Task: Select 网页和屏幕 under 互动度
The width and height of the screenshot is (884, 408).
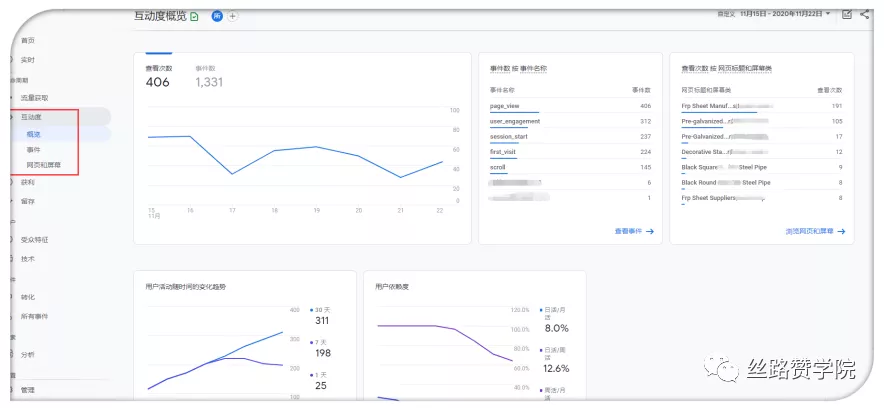Action: pos(44,166)
